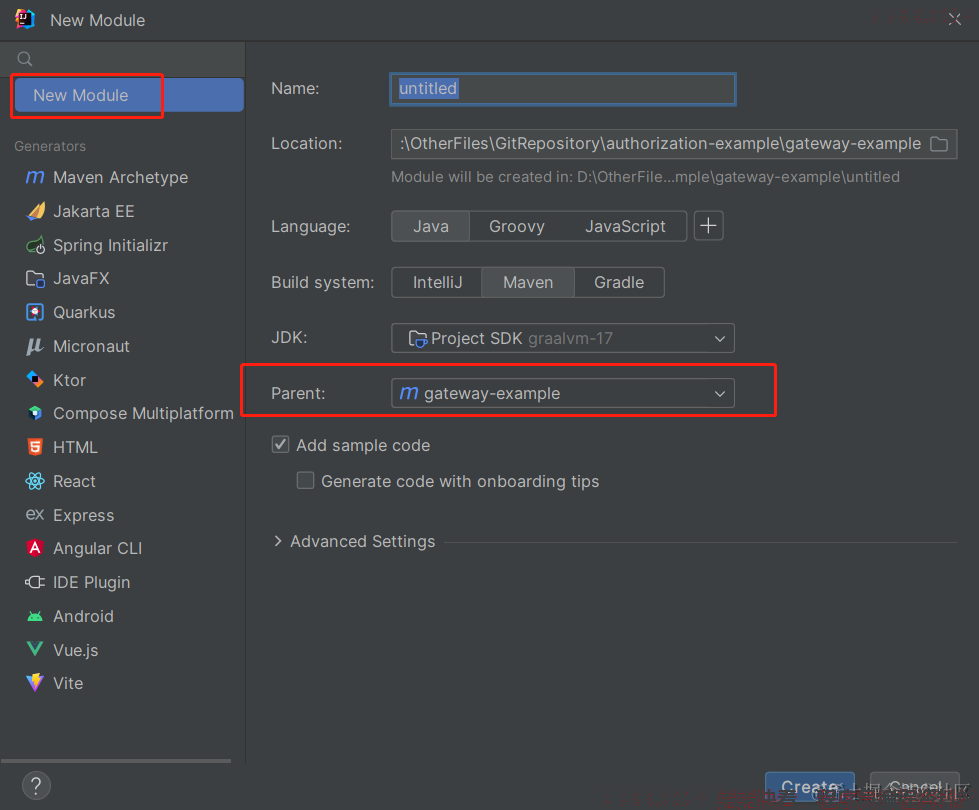The width and height of the screenshot is (979, 810).
Task: Select Vue.js generator label
Action: pyautogui.click(x=76, y=649)
